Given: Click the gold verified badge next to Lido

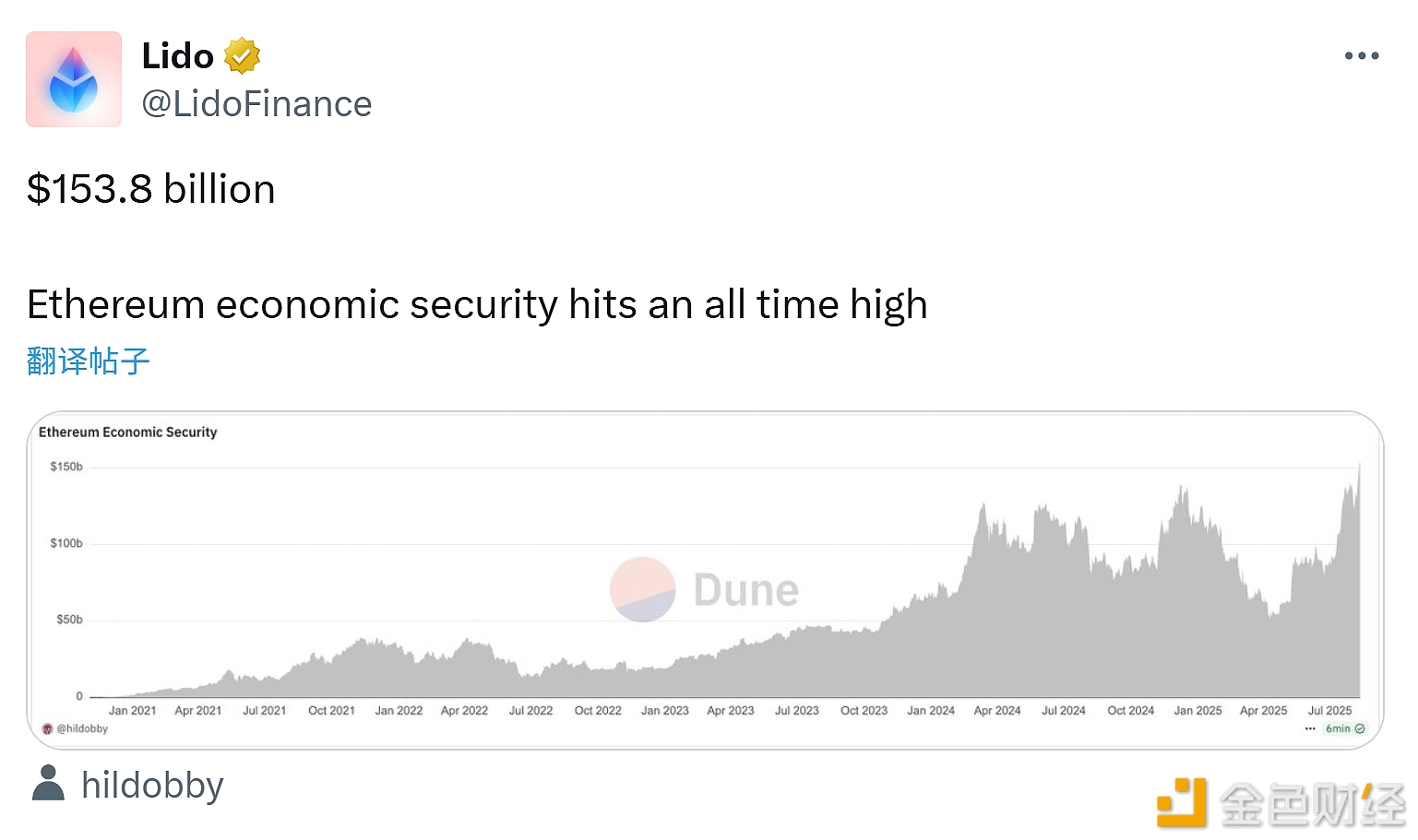Looking at the screenshot, I should click(x=242, y=56).
